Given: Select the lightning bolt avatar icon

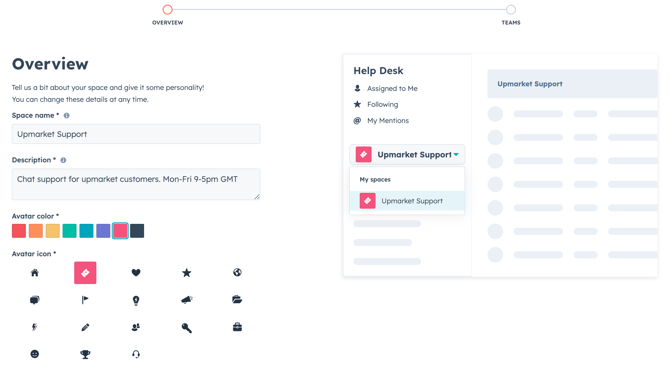Looking at the screenshot, I should [35, 327].
